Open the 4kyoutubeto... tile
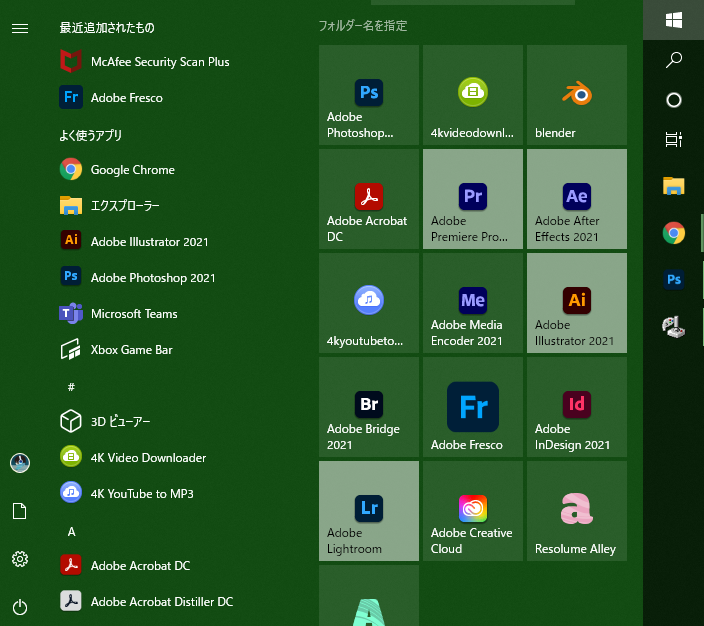The image size is (704, 626). 369,303
